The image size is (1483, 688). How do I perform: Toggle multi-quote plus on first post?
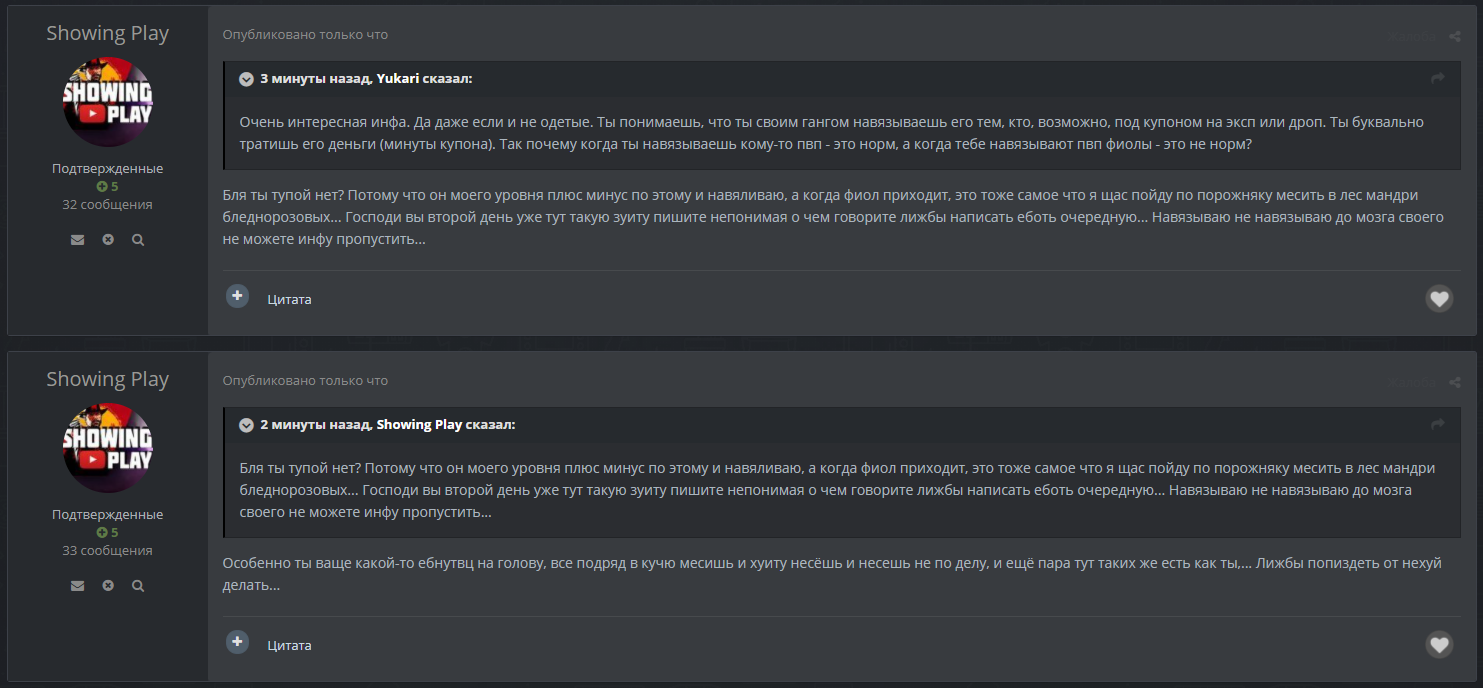[x=237, y=296]
